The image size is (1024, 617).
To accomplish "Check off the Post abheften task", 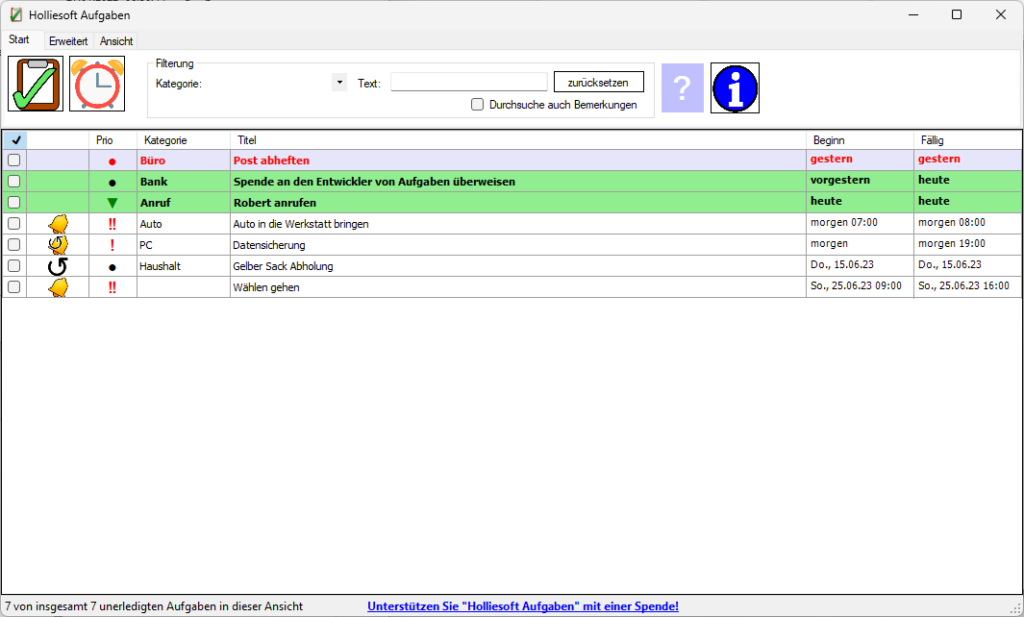I will point(14,160).
